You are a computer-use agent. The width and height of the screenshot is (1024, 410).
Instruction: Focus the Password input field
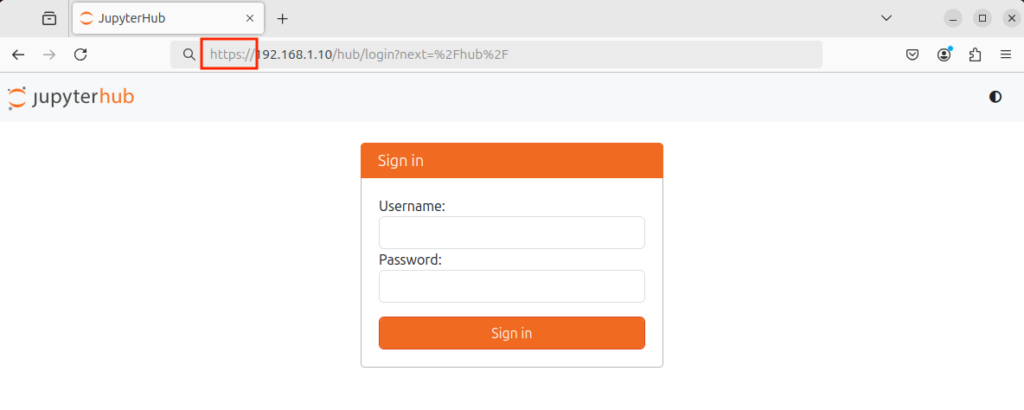pos(511,286)
